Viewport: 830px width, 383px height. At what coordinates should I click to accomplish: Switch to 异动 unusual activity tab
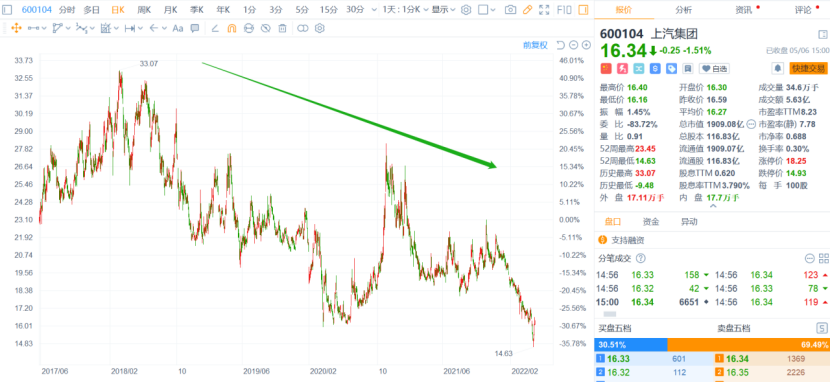[x=689, y=222]
